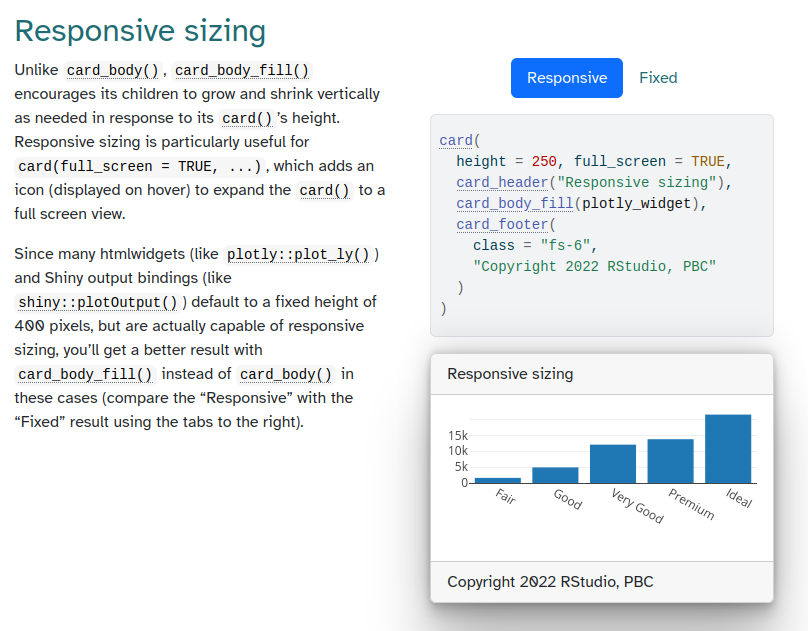Screen dimensions: 808x631
Task: Click "Copyright 2022 RStudio, PBC" string in code
Action: click(594, 266)
